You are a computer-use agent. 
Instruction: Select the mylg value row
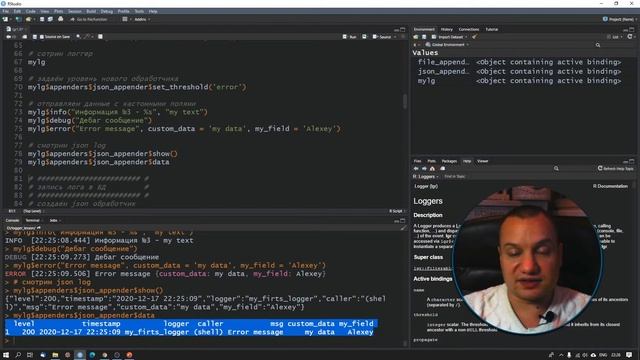pyautogui.click(x=523, y=81)
